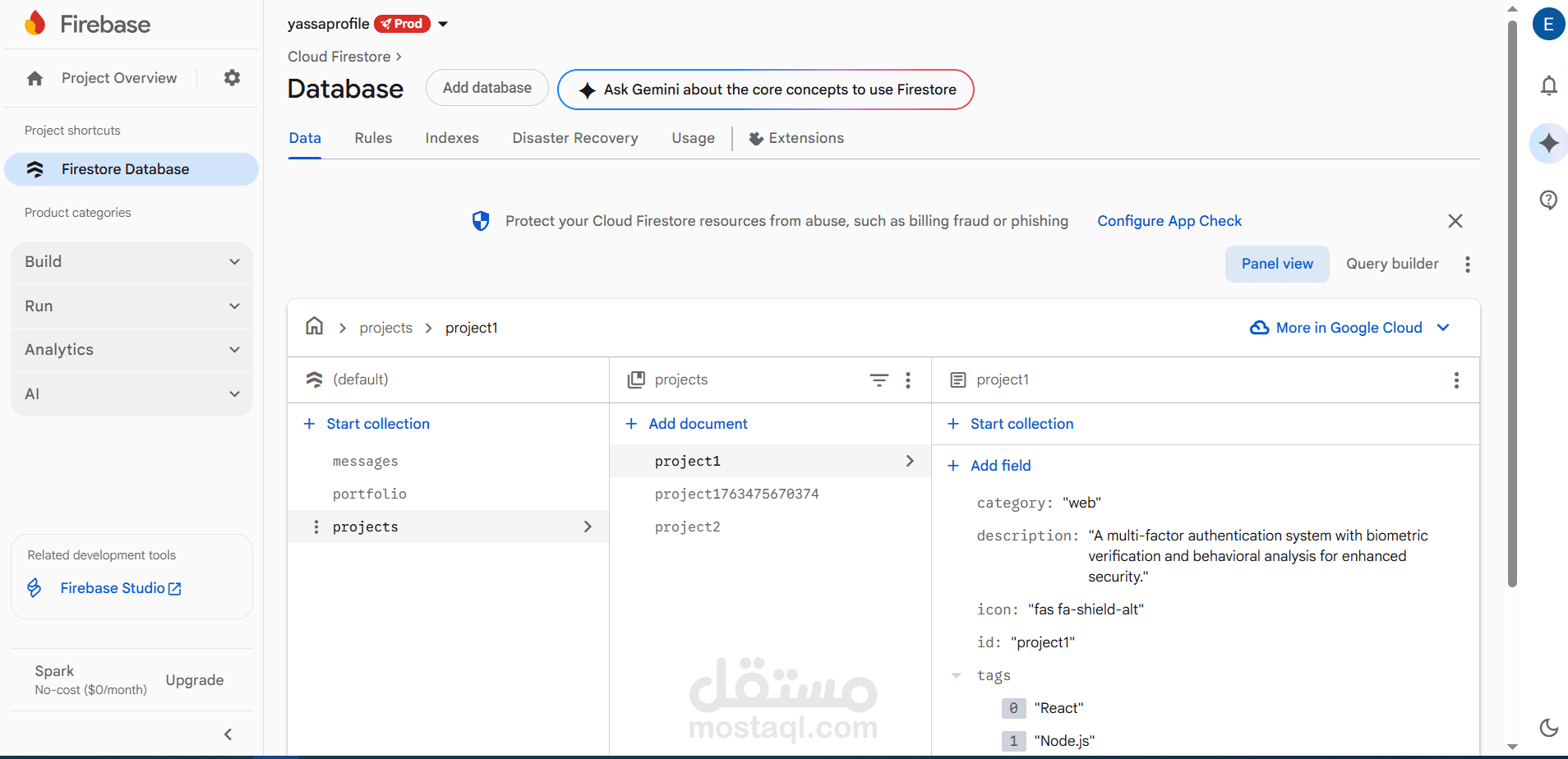Click the Add database button
The image size is (1568, 759).
pyautogui.click(x=487, y=88)
